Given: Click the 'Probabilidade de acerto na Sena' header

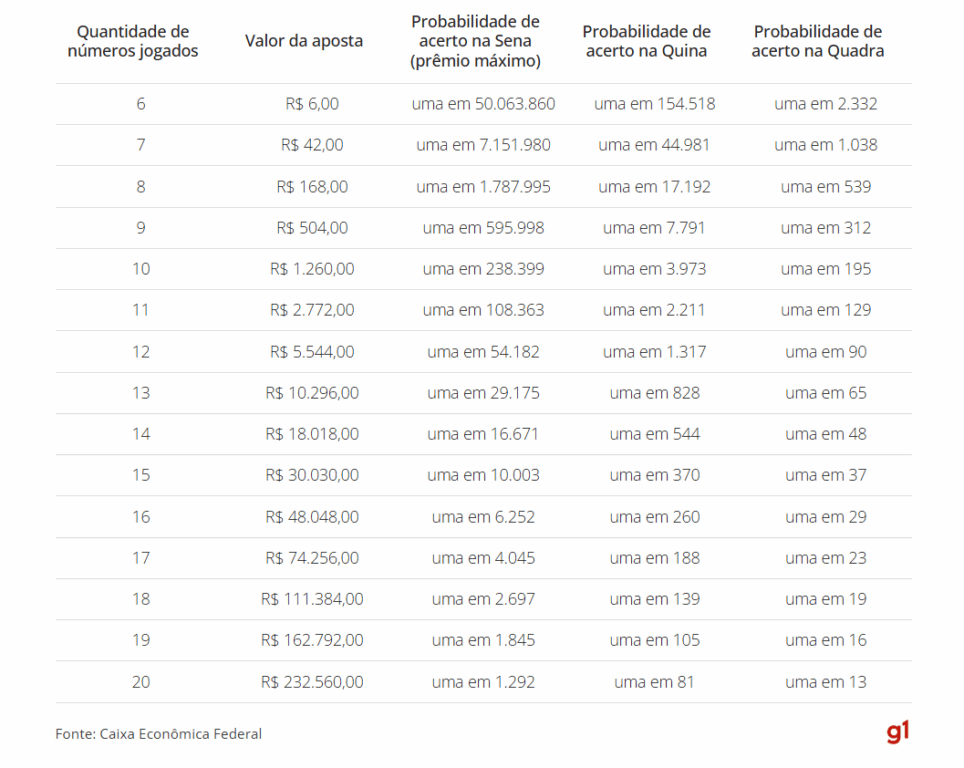Looking at the screenshot, I should tap(475, 41).
